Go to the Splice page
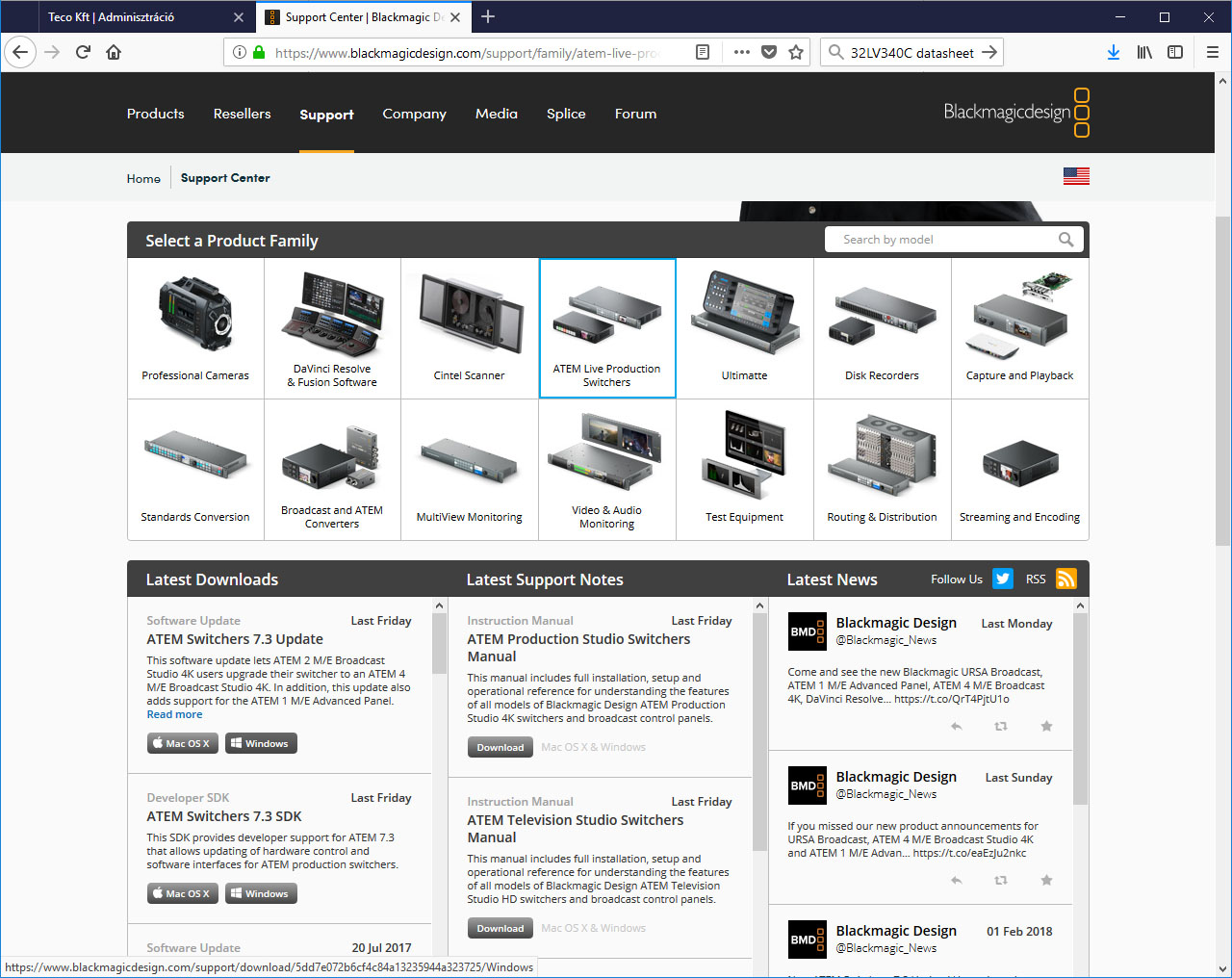1232x978 pixels. pyautogui.click(x=566, y=114)
